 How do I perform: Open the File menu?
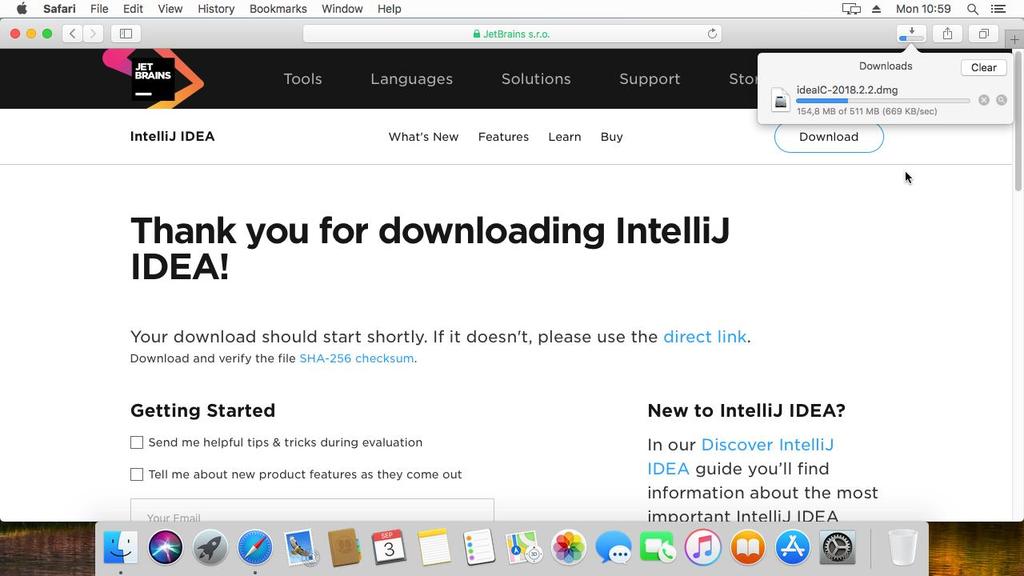(99, 9)
